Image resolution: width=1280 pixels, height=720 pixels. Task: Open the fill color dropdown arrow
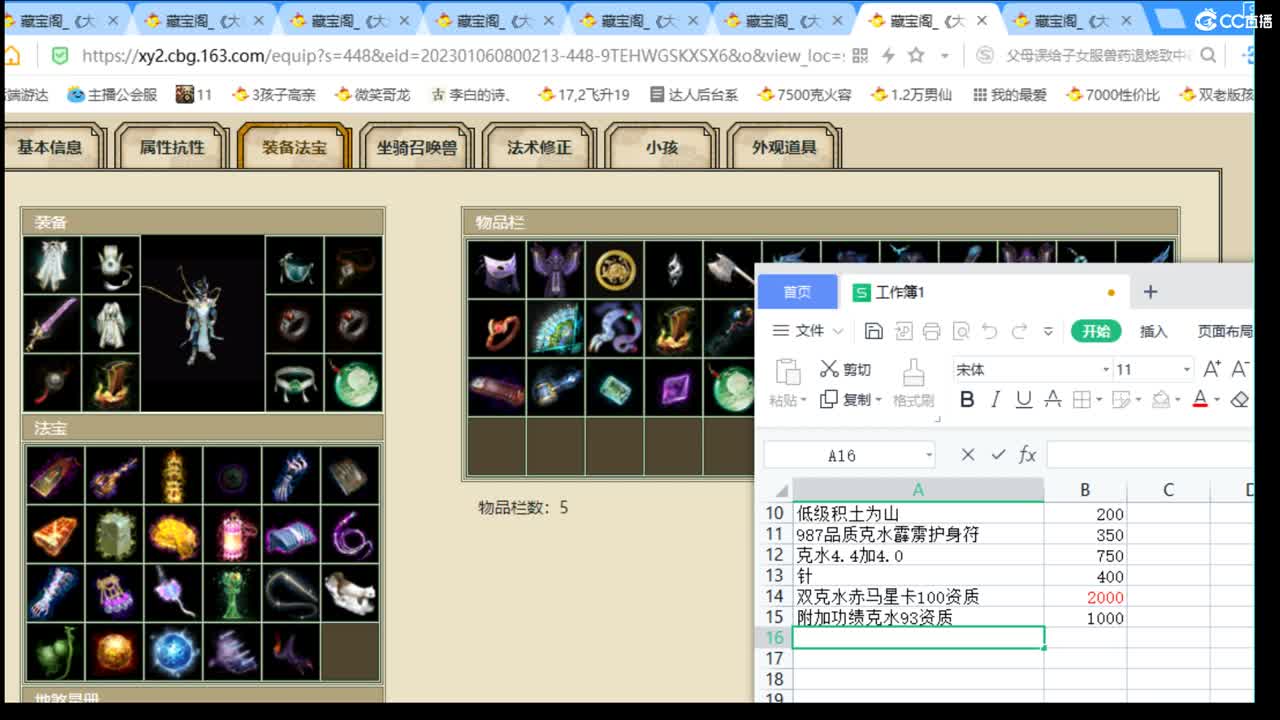(x=1178, y=400)
